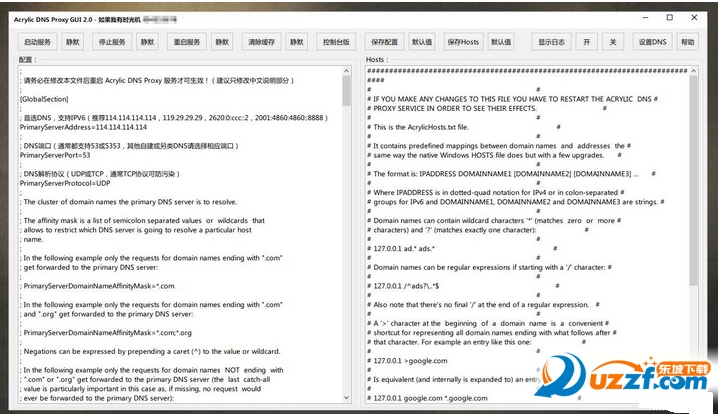Click the PrimaryServerAddress=114.114.114.114 line

83,127
